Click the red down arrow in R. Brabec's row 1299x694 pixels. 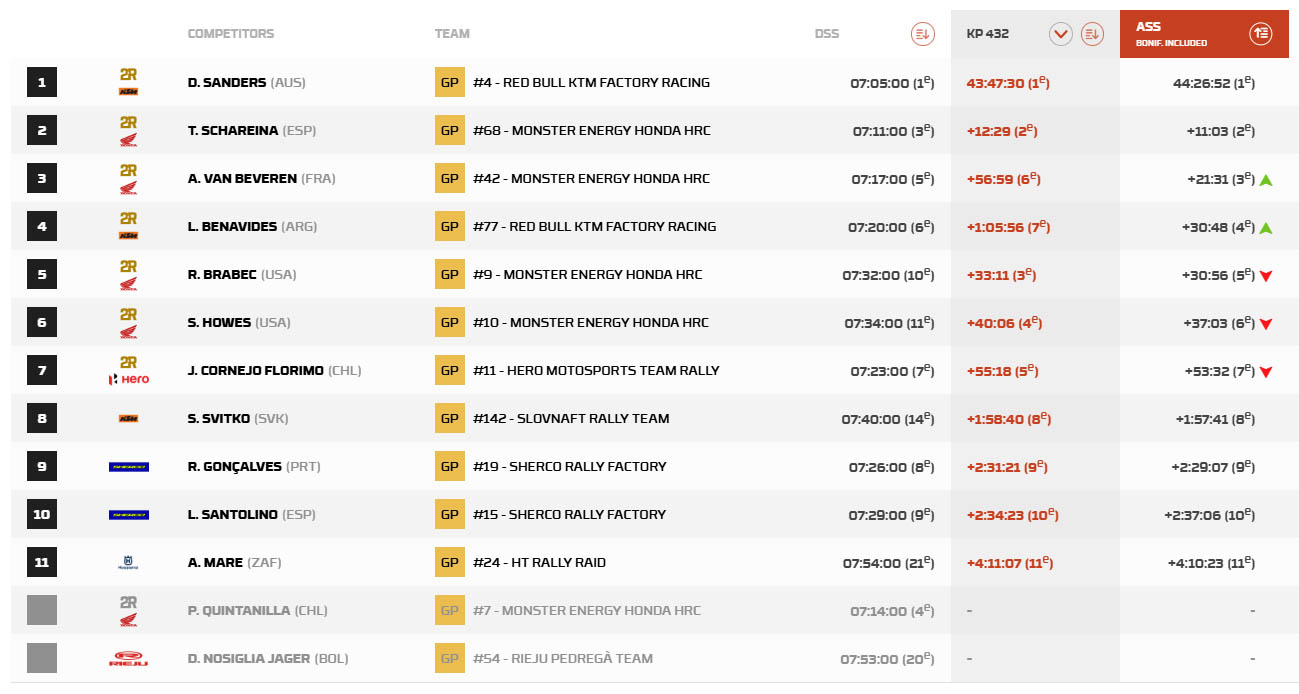[x=1266, y=276]
